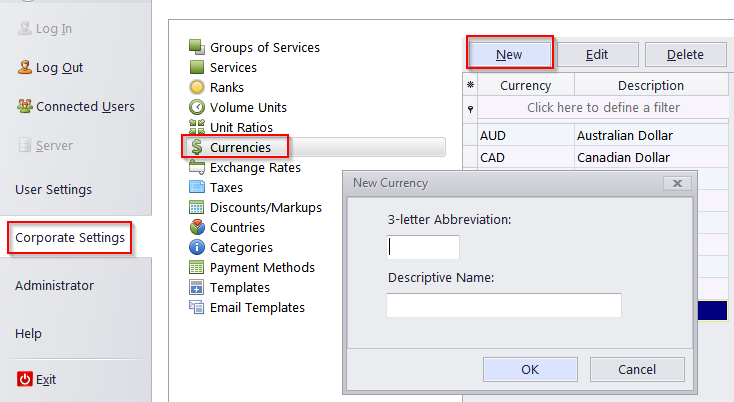
Task: Click the Exit power icon
Action: tap(25, 379)
